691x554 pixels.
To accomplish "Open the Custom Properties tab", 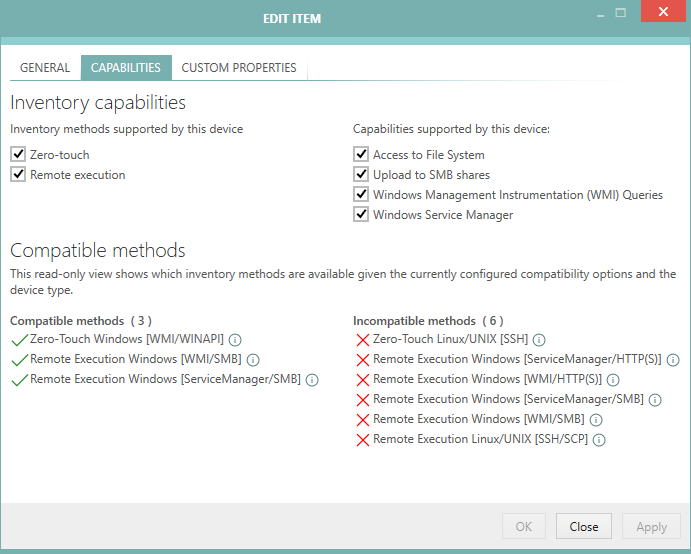I will (x=239, y=68).
